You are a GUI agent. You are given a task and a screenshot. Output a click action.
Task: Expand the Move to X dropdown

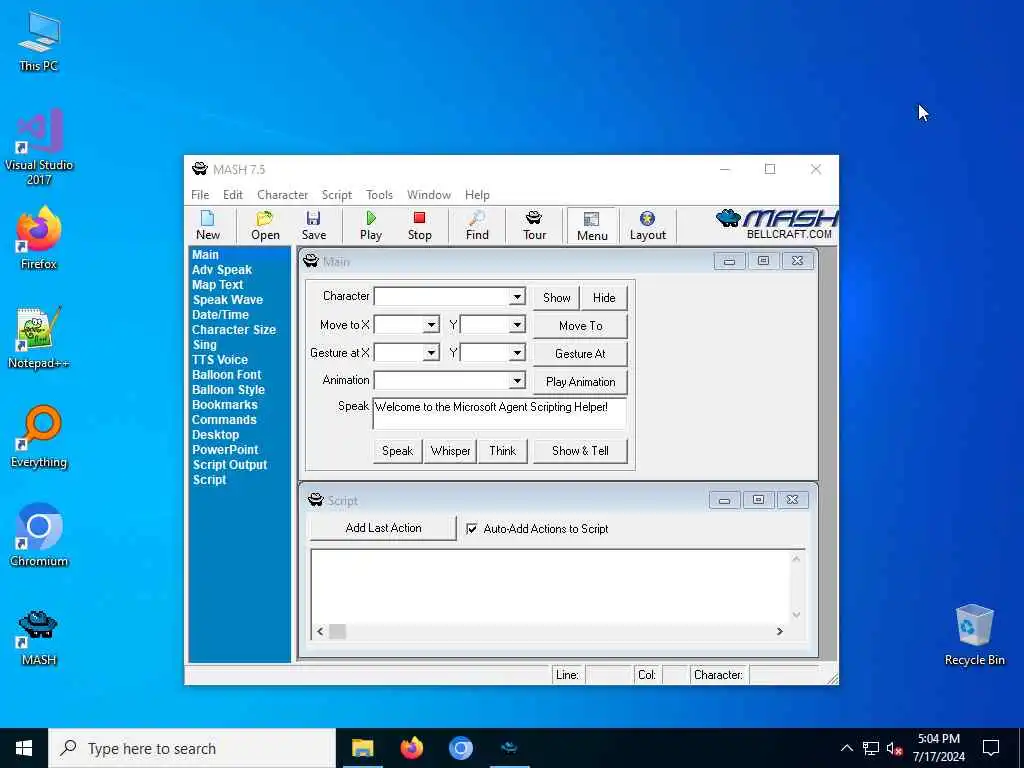[x=431, y=325]
